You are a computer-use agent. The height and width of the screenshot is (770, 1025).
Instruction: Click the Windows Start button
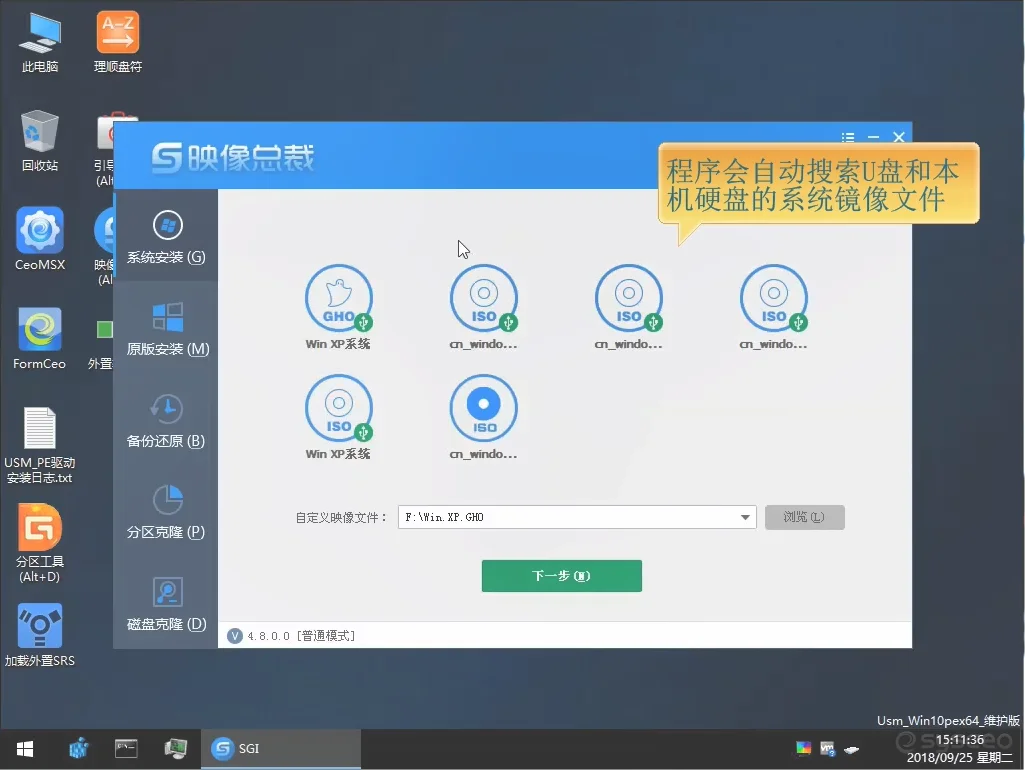point(24,748)
